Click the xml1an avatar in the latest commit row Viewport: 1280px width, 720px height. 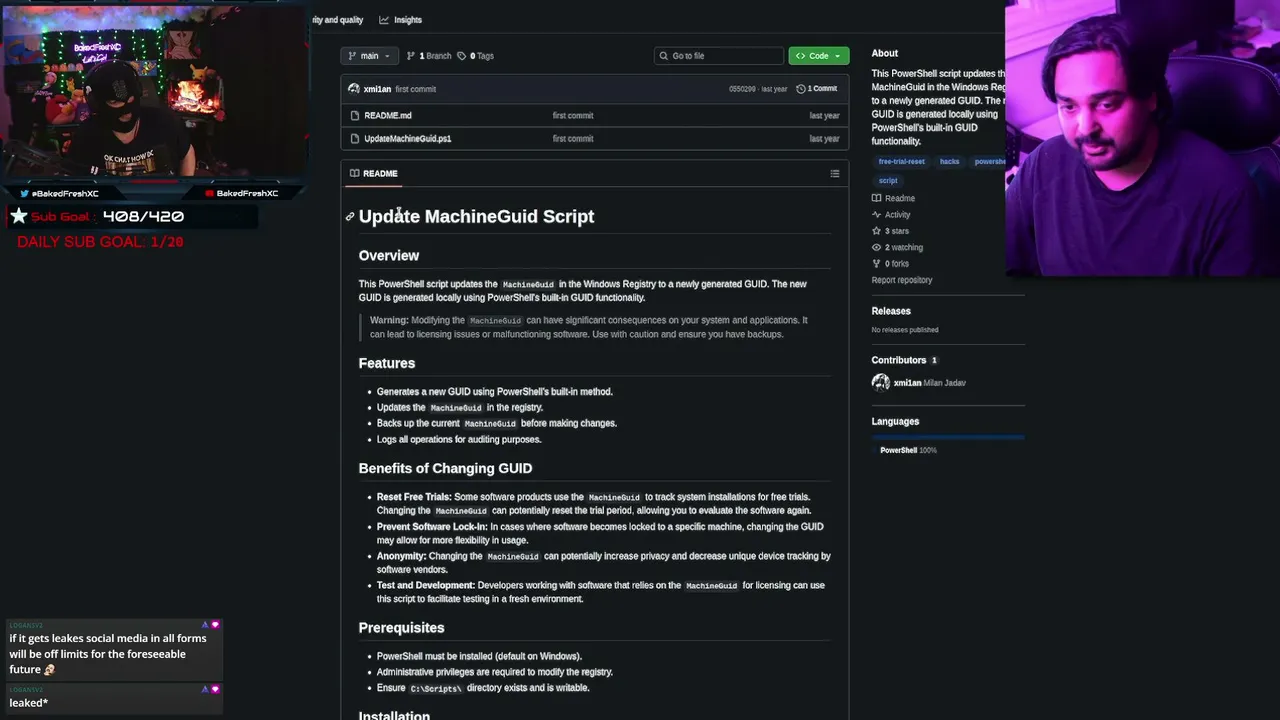tap(354, 89)
